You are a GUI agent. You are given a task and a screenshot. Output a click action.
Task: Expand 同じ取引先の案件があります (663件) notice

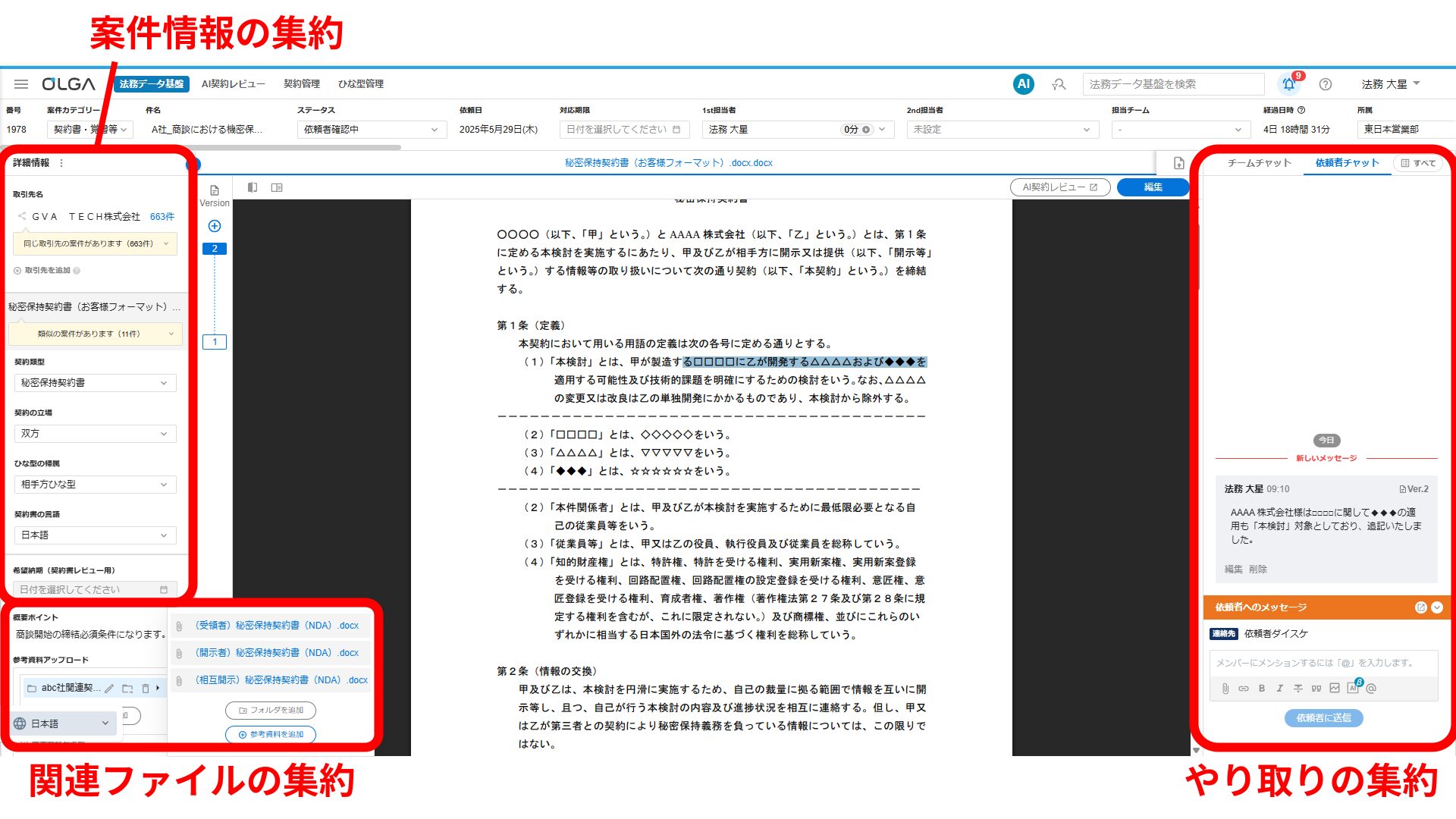(x=95, y=243)
